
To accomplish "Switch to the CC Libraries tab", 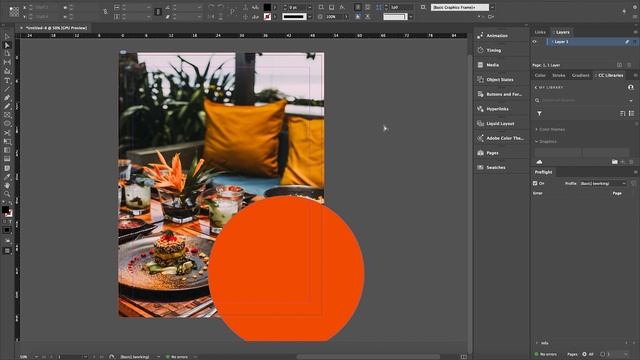I will (610, 76).
